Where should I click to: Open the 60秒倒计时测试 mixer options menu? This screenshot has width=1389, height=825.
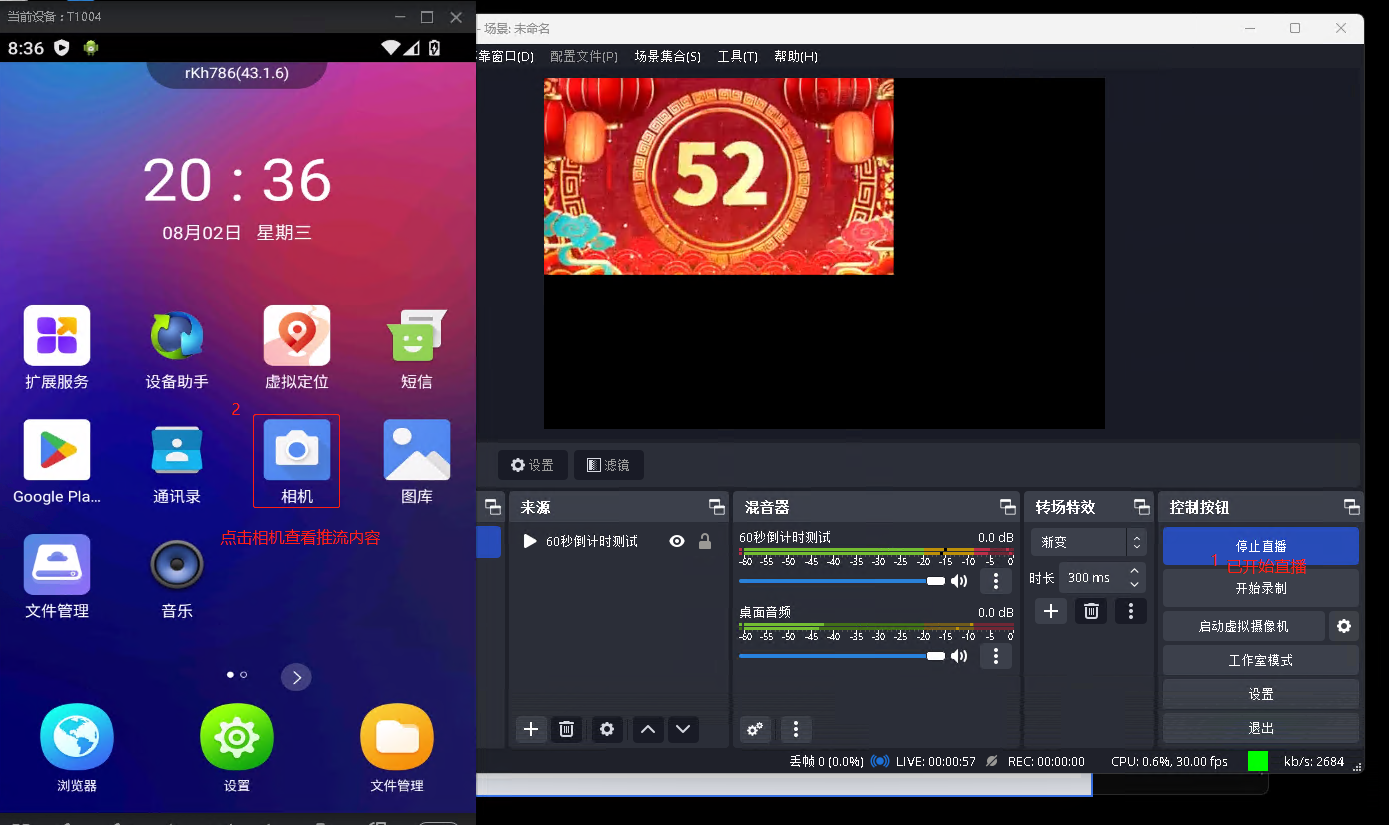pos(995,581)
